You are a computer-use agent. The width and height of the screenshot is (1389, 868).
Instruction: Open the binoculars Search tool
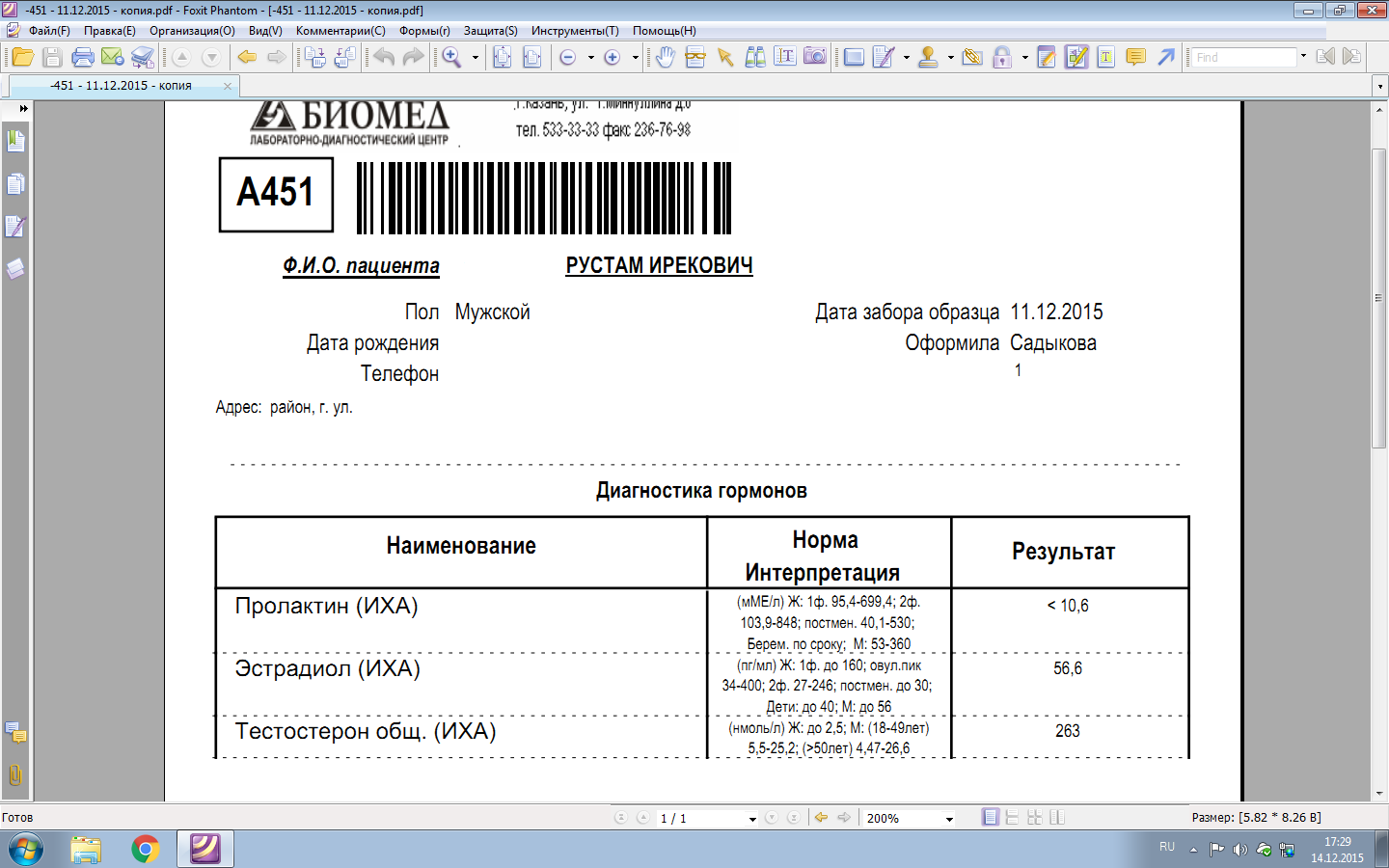755,58
